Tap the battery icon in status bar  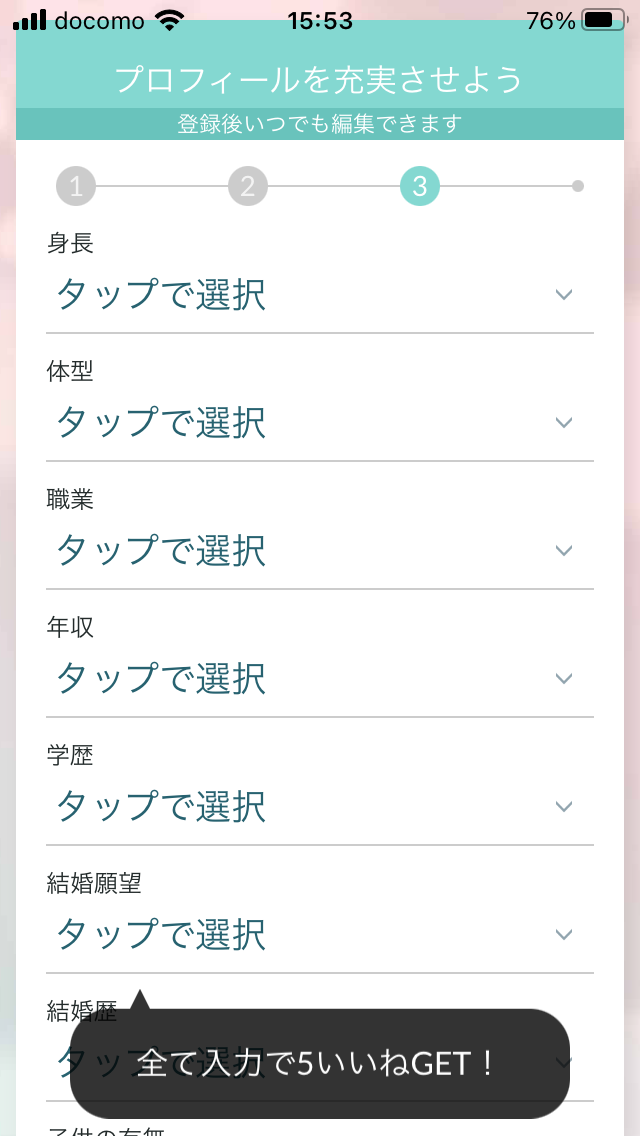pos(603,20)
